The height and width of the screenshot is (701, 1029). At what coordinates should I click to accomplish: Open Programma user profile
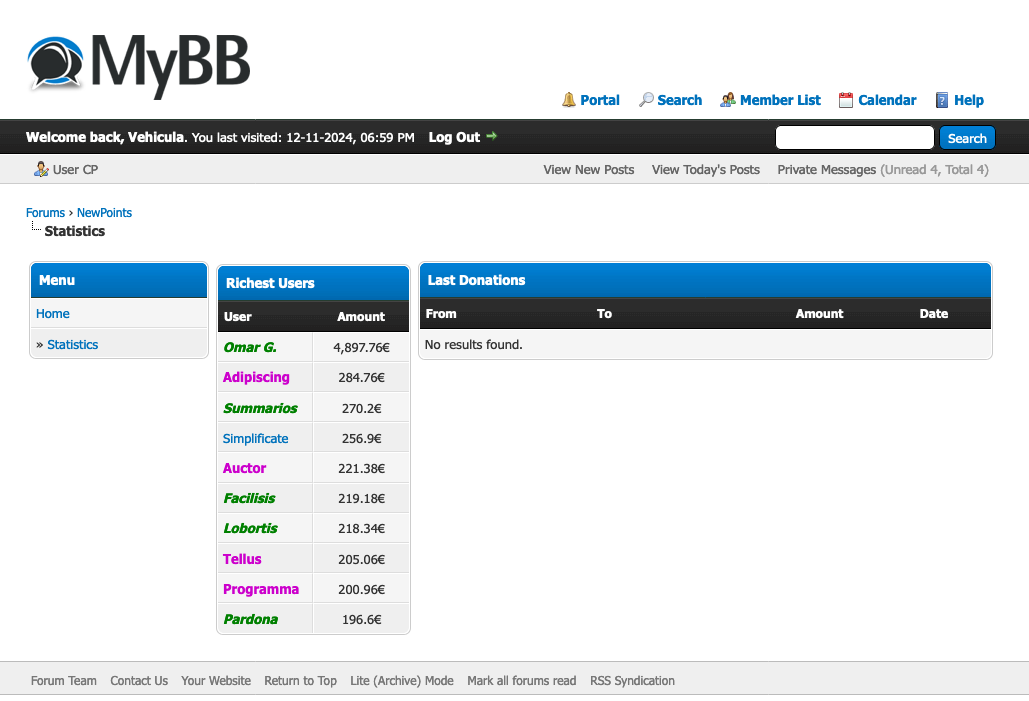(x=261, y=589)
